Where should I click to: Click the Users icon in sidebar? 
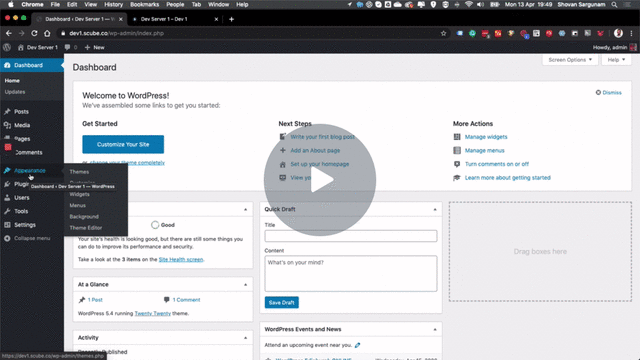[x=7, y=198]
